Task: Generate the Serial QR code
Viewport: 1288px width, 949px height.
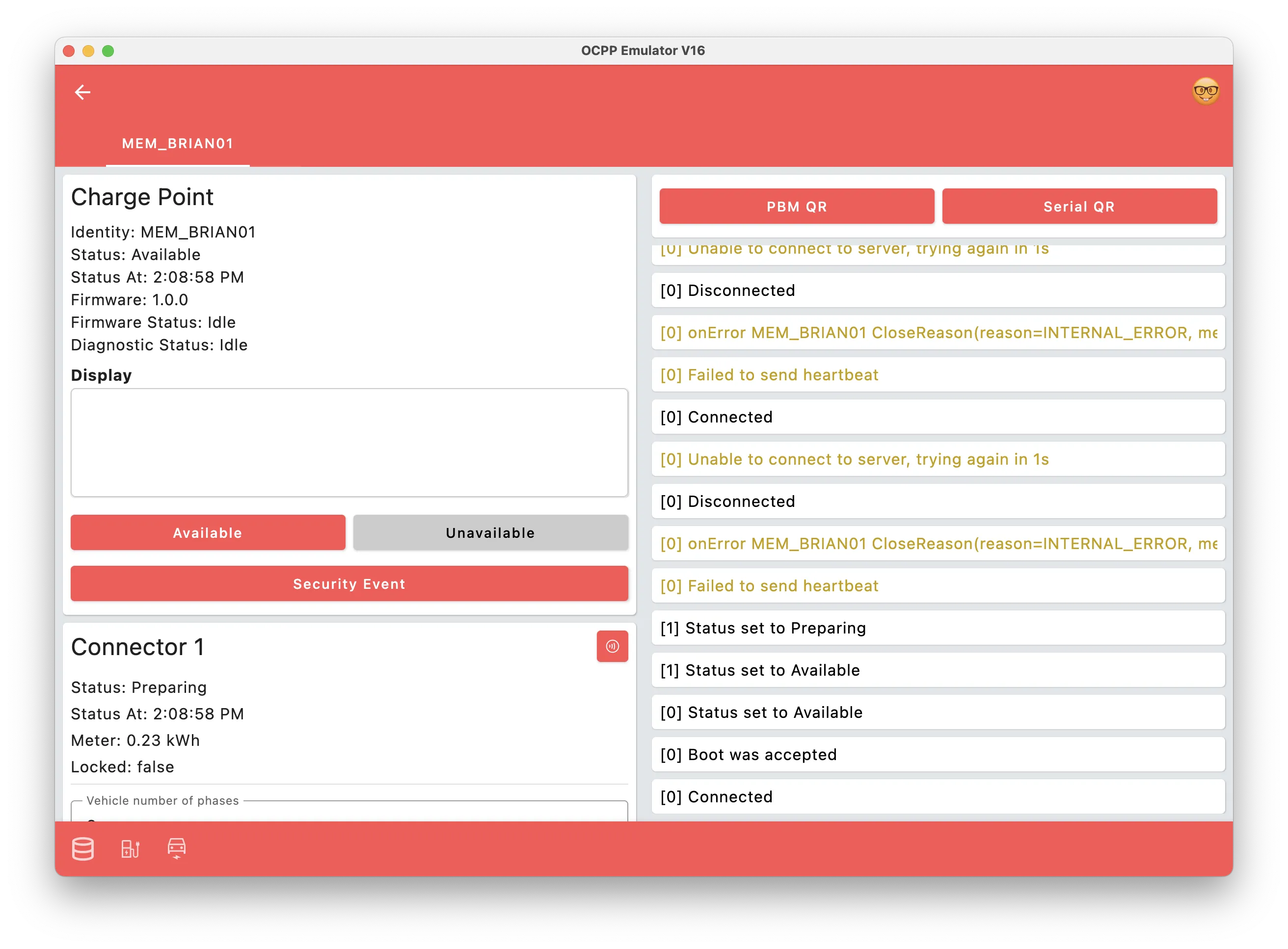Action: point(1079,206)
